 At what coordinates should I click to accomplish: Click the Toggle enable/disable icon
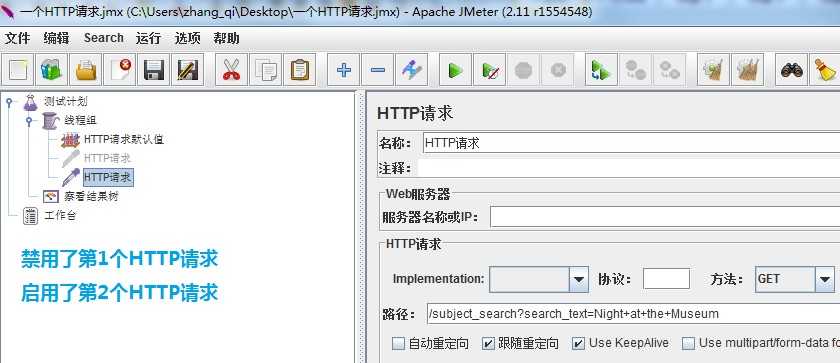(x=411, y=70)
